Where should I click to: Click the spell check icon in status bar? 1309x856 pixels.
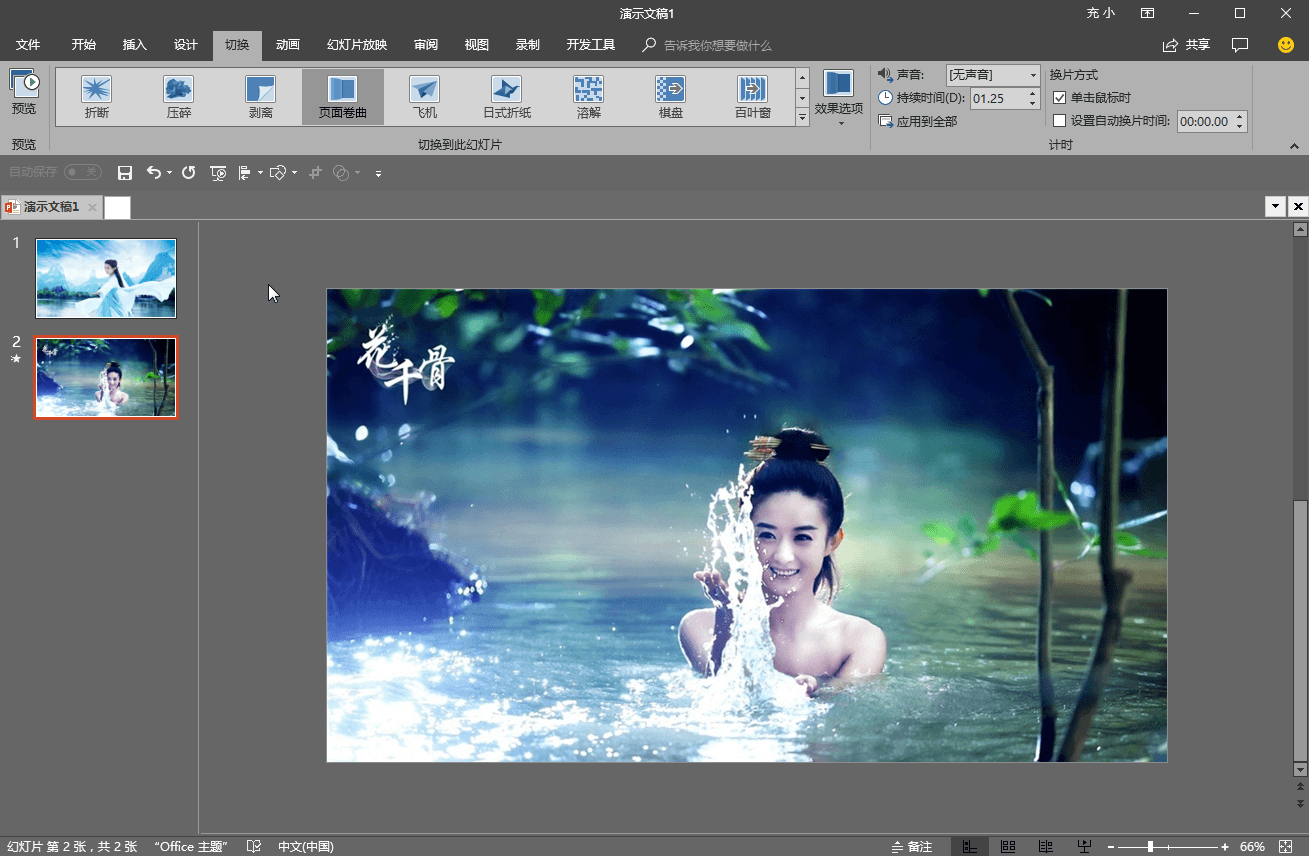[254, 847]
